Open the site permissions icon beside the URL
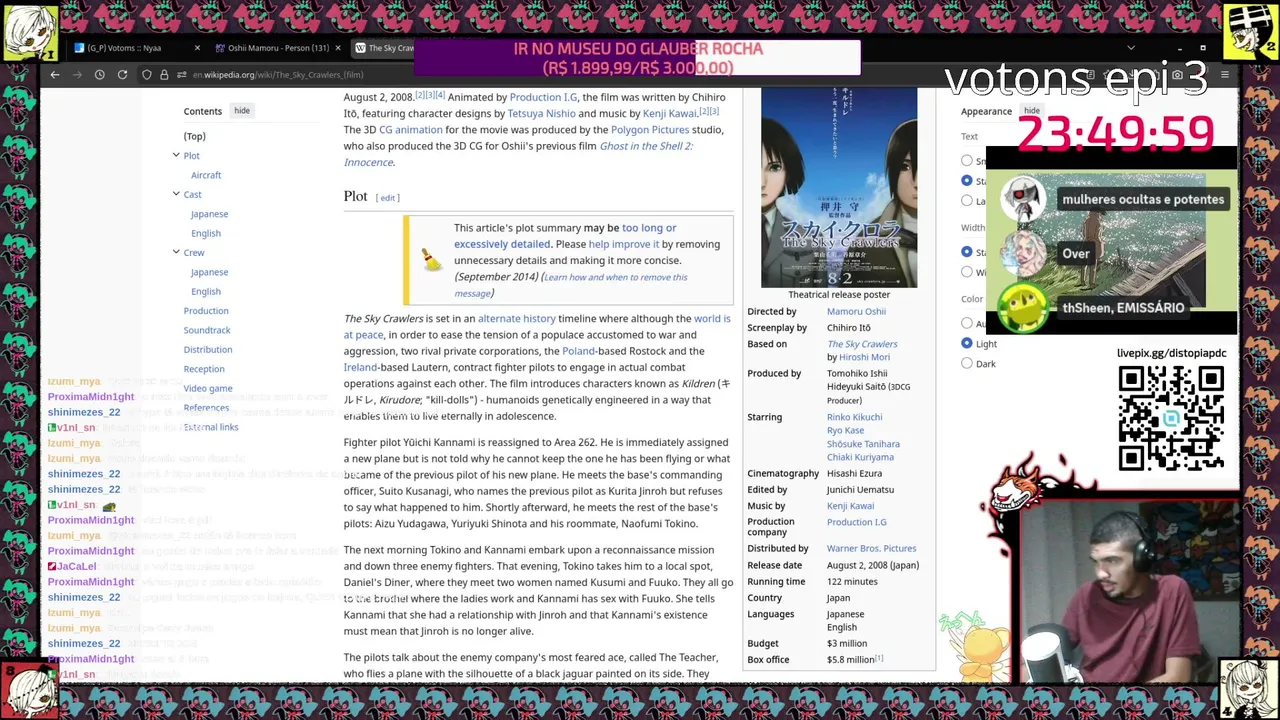1280x720 pixels. pyautogui.click(x=181, y=75)
